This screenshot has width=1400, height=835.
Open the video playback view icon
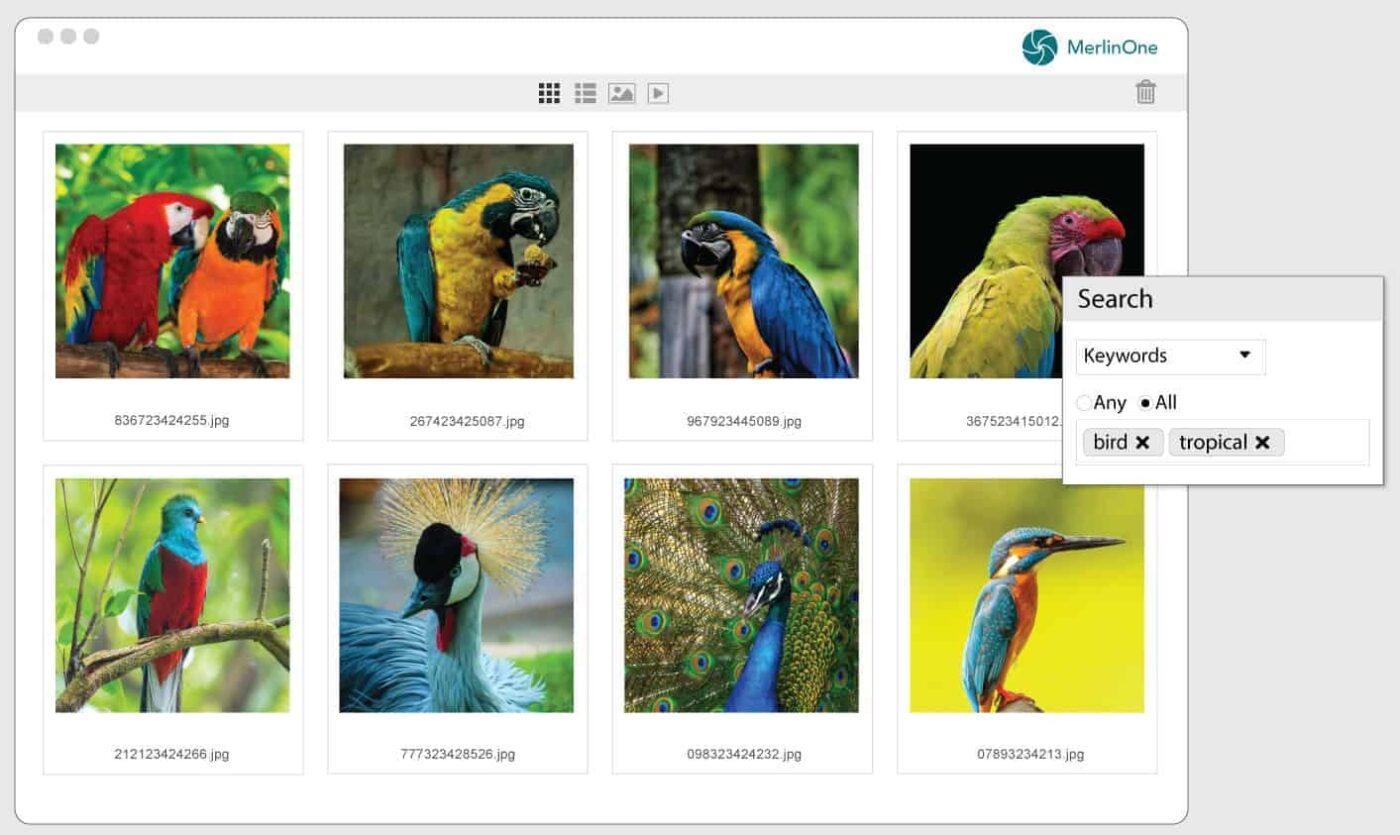(658, 93)
